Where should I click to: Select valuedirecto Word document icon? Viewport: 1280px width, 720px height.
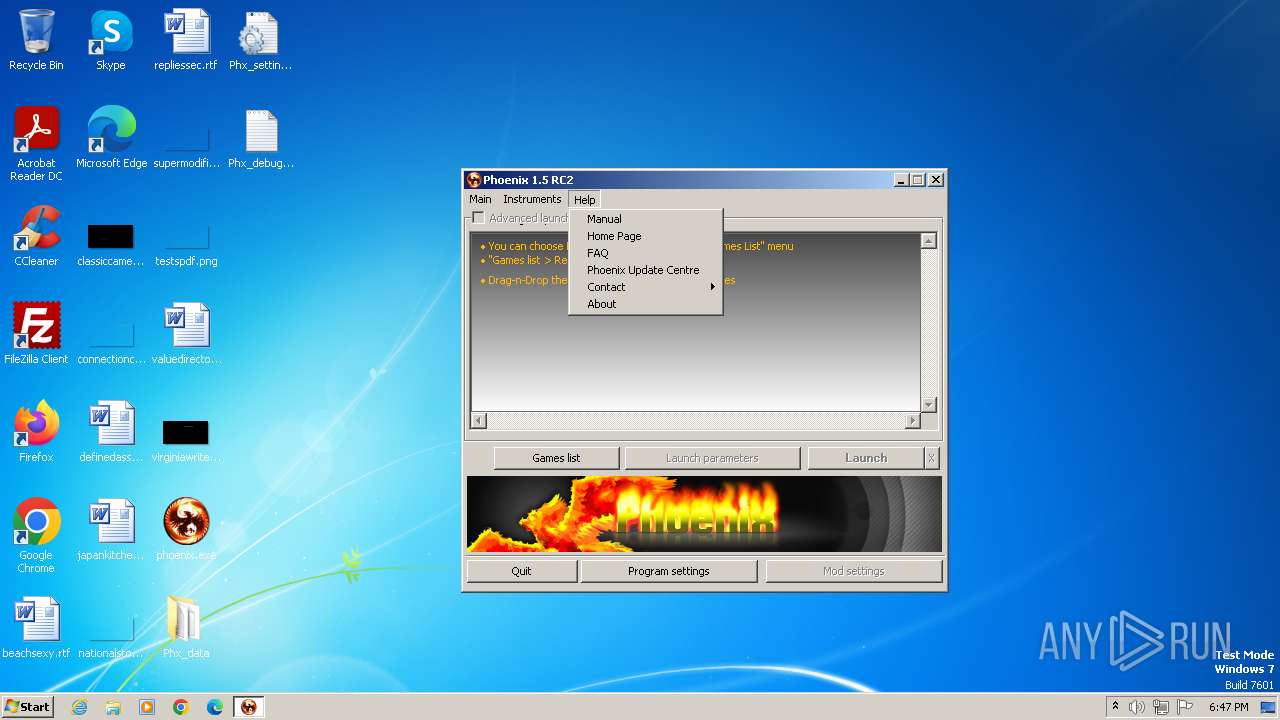coord(186,333)
